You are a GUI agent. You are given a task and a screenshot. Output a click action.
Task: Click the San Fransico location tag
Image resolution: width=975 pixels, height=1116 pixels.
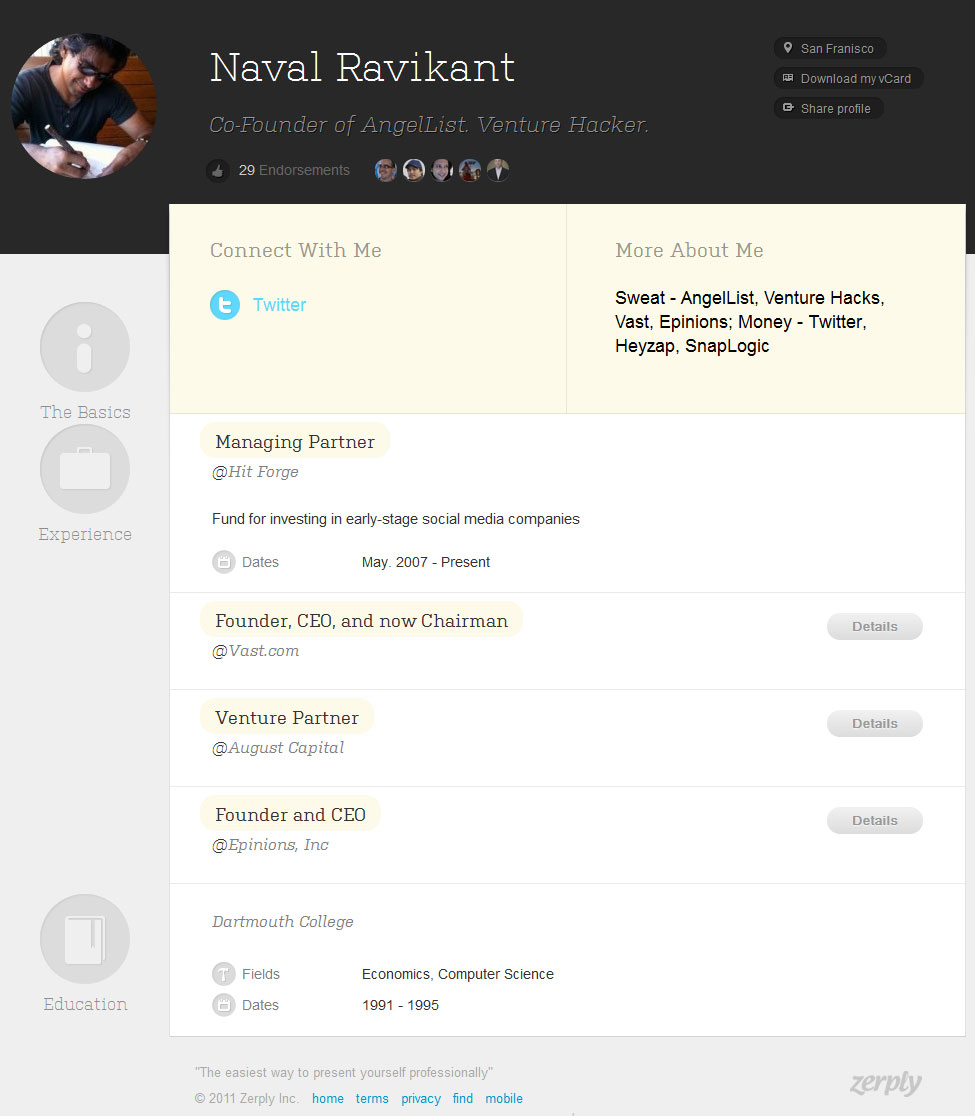pos(829,48)
